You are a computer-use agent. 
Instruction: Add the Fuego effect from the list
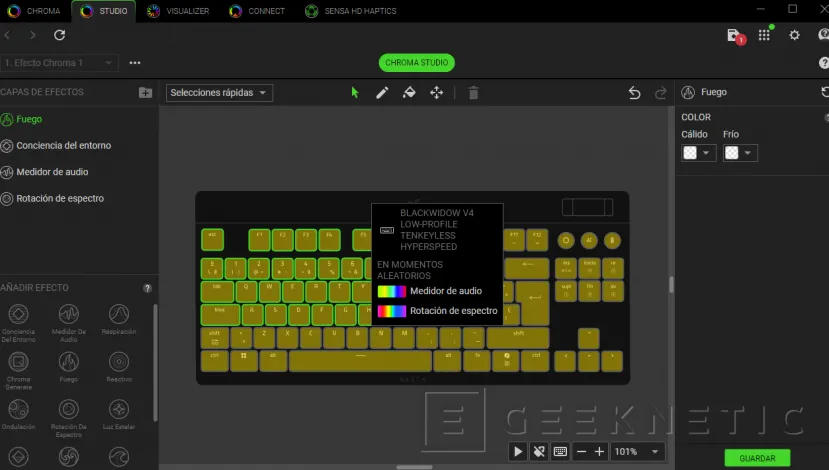(x=69, y=367)
